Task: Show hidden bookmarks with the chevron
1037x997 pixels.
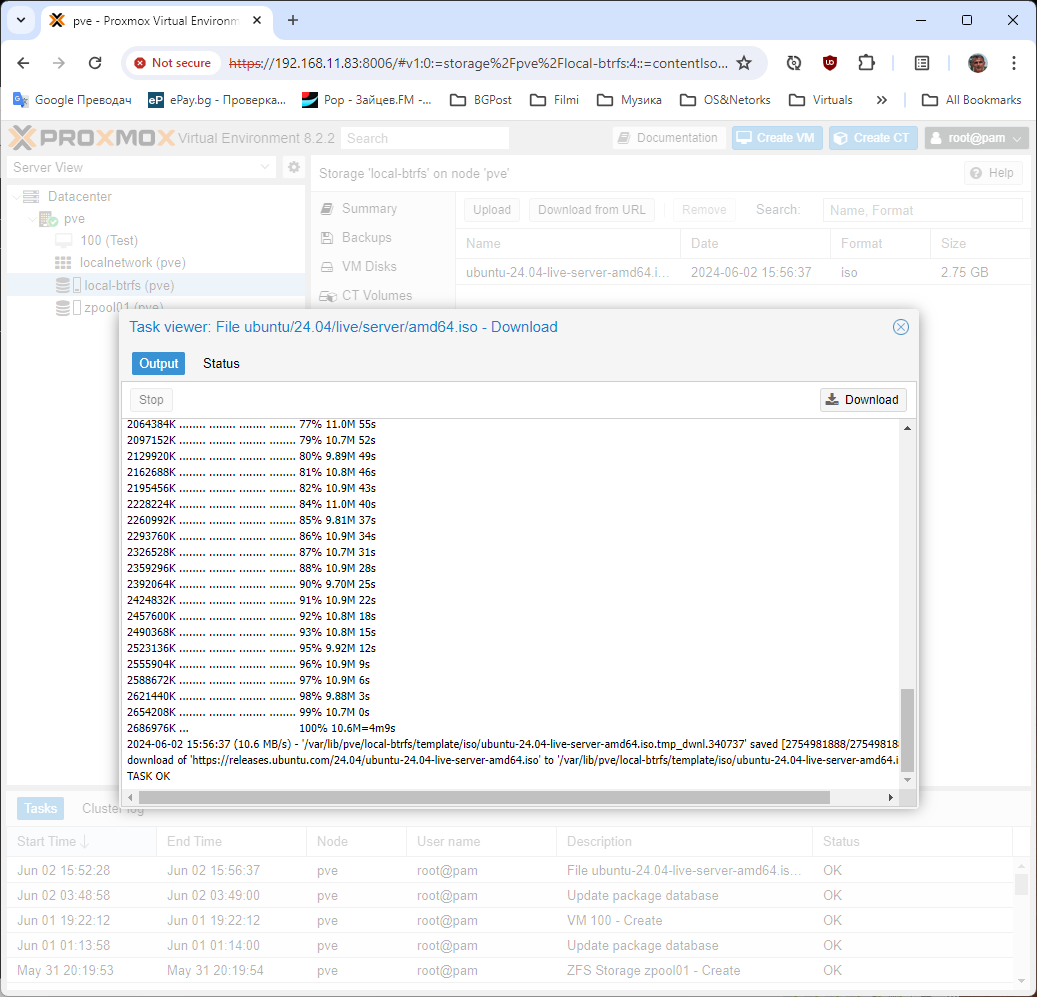Action: coord(882,100)
